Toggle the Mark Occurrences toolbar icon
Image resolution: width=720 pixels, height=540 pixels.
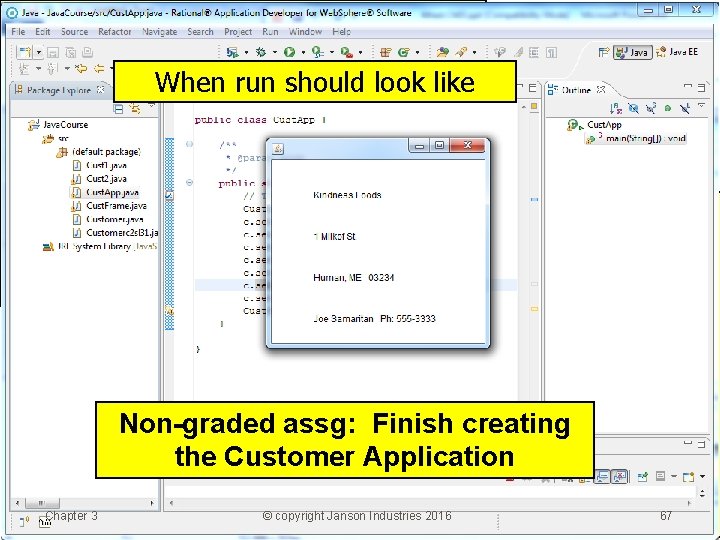pos(518,52)
